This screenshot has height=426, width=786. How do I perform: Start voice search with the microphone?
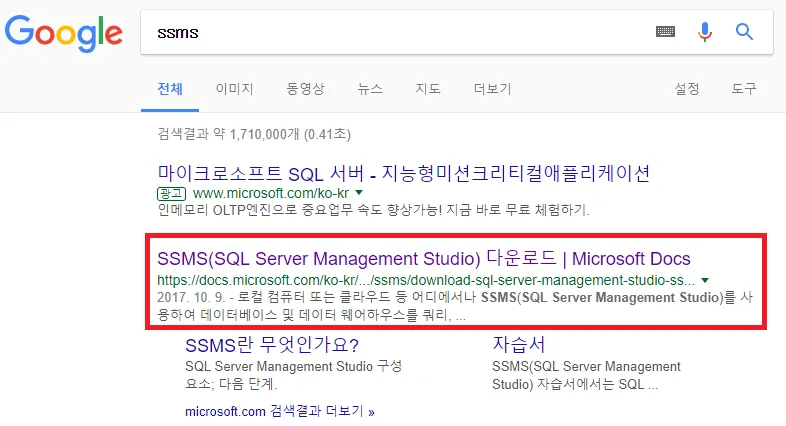pos(705,32)
